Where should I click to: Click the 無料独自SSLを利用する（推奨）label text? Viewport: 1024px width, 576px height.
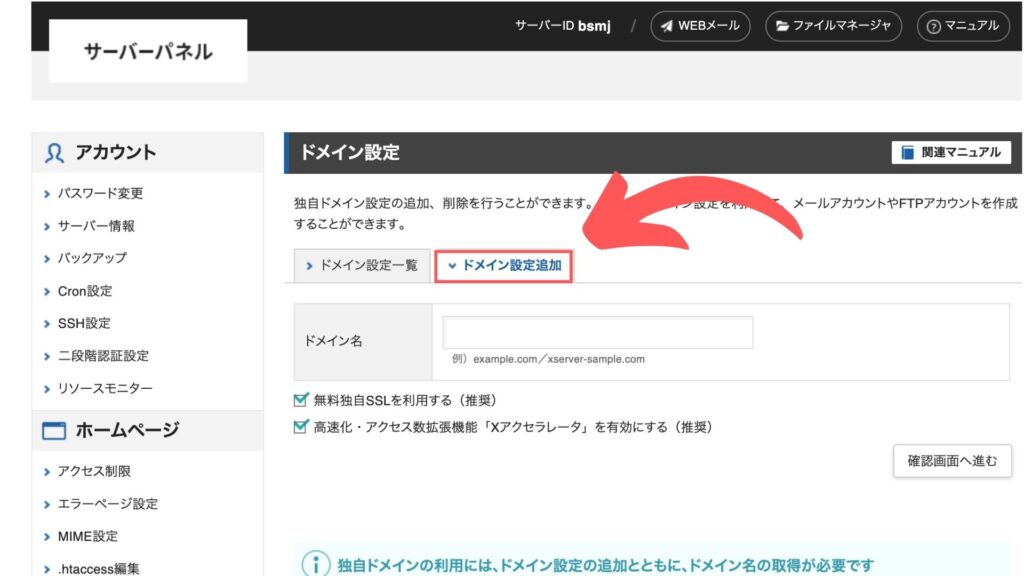point(405,400)
